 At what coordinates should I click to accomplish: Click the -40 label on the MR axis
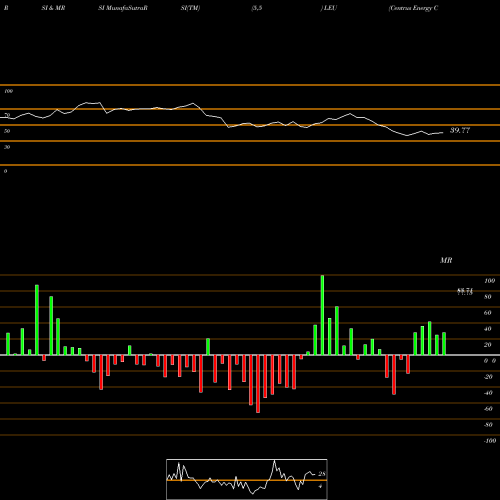click(488, 393)
